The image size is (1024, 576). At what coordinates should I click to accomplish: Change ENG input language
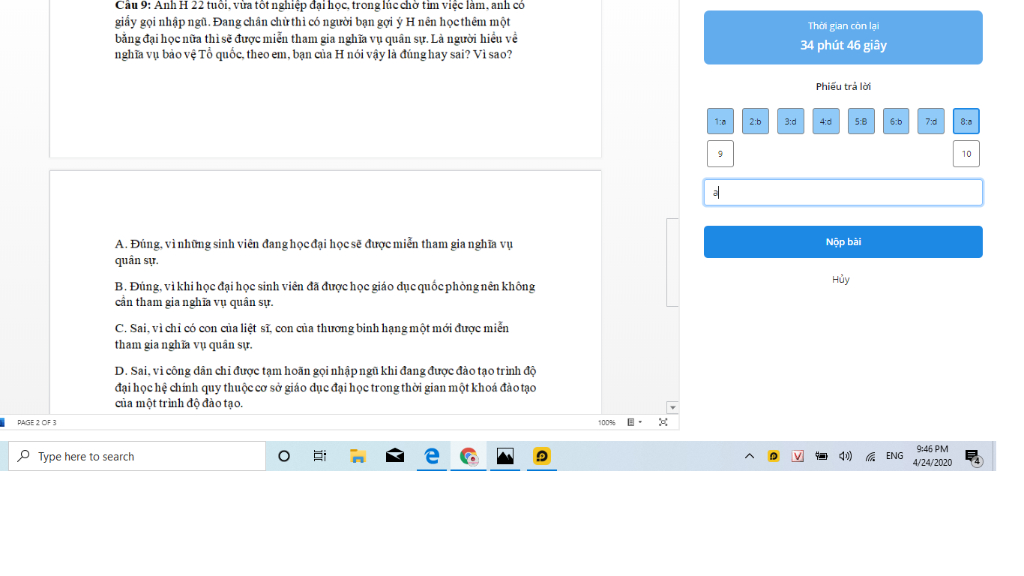pos(894,456)
